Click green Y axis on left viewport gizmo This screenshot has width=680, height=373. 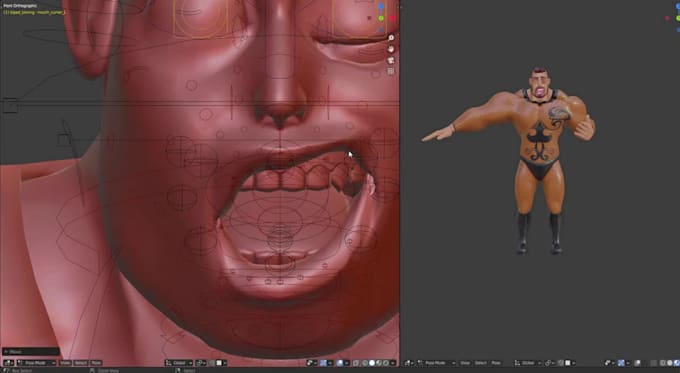pos(381,18)
